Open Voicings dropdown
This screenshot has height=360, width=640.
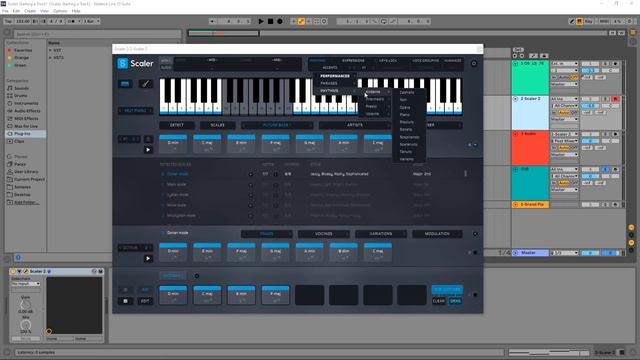coord(324,234)
